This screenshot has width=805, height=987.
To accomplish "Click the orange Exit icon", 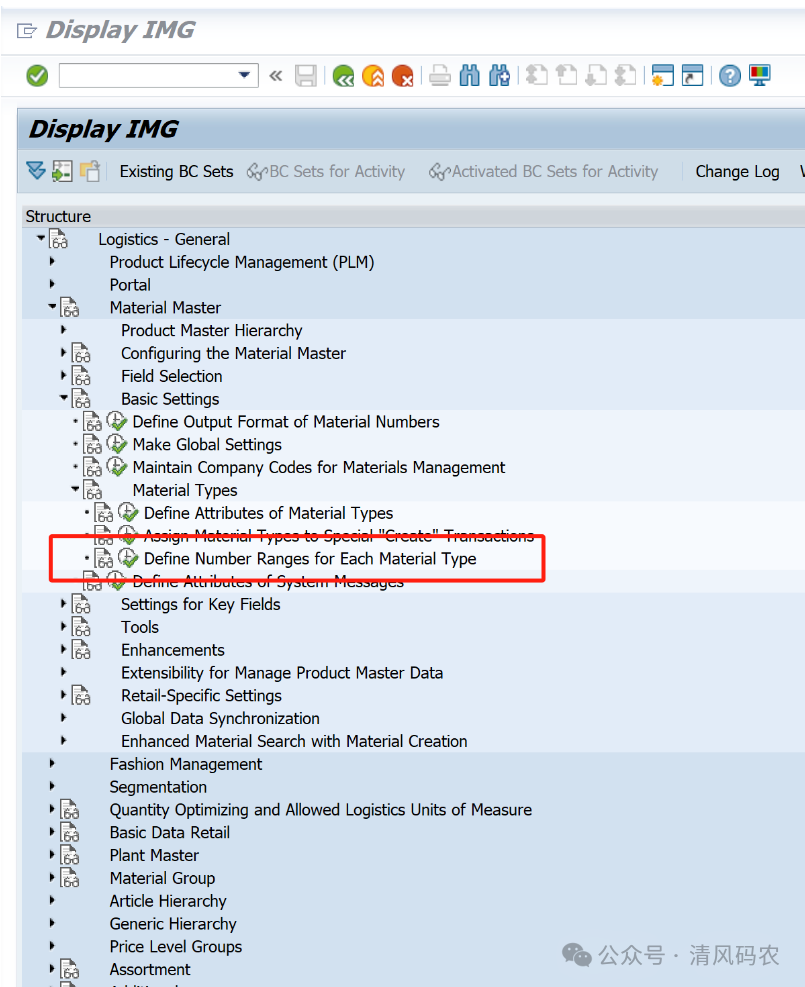I will [373, 76].
